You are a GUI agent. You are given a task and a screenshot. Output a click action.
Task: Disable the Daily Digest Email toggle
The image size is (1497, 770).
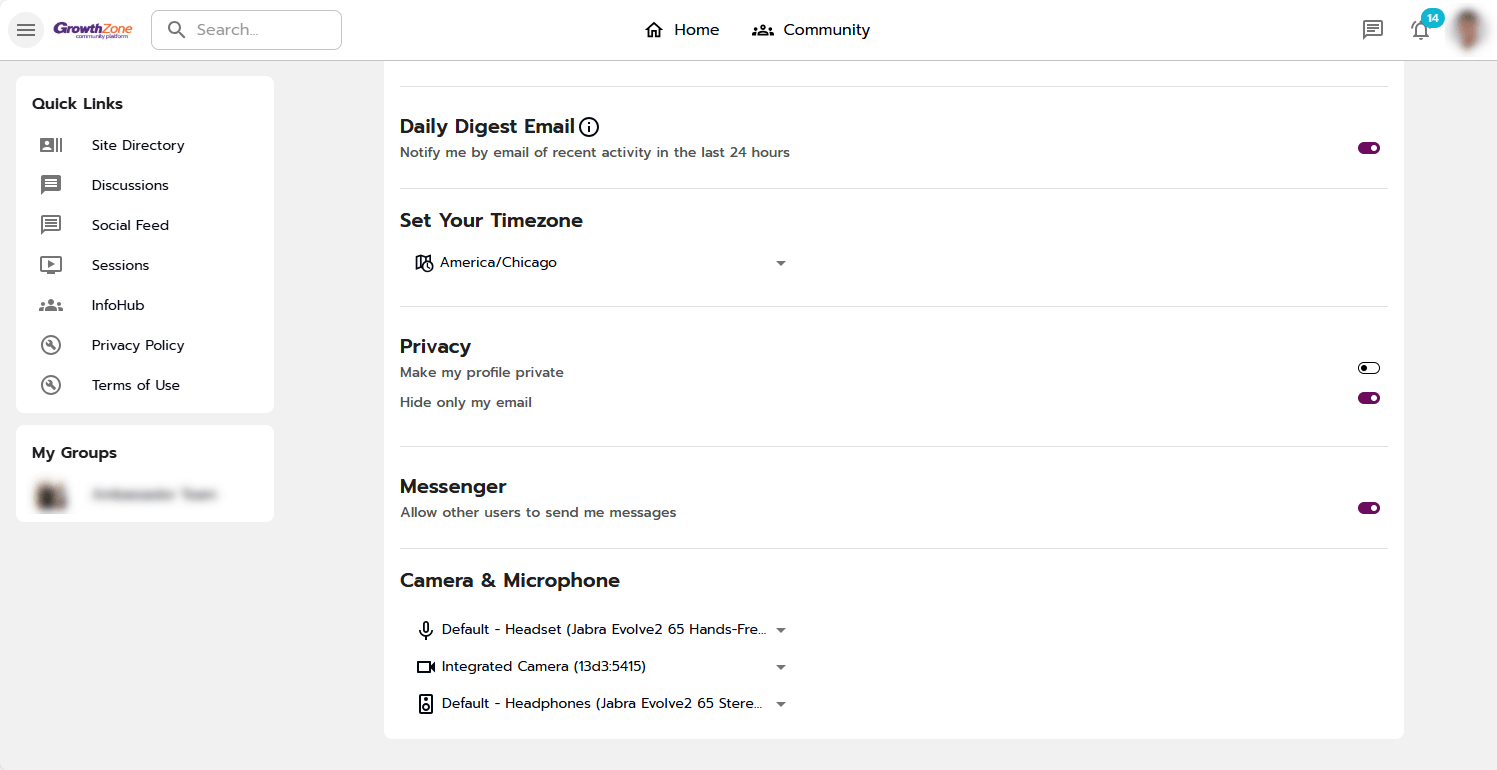tap(1368, 148)
